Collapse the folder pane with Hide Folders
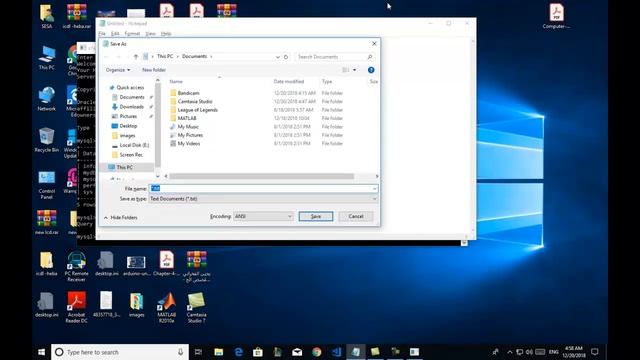The height and width of the screenshot is (360, 640). [x=121, y=218]
